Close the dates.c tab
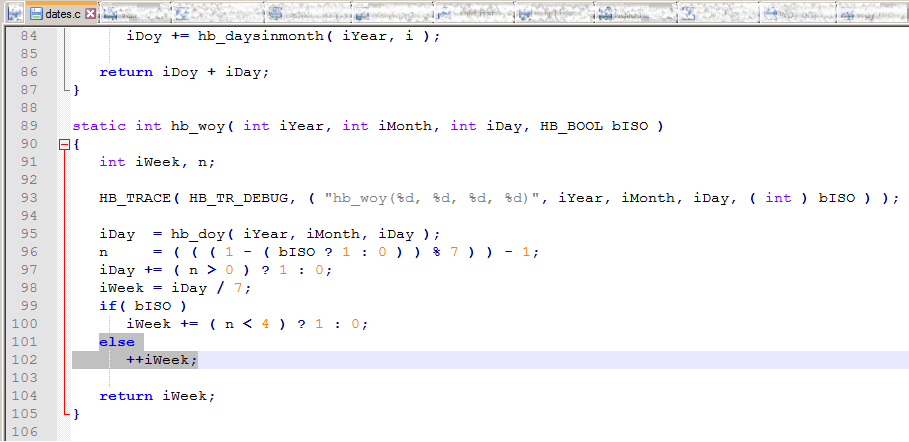909x442 pixels. click(91, 14)
